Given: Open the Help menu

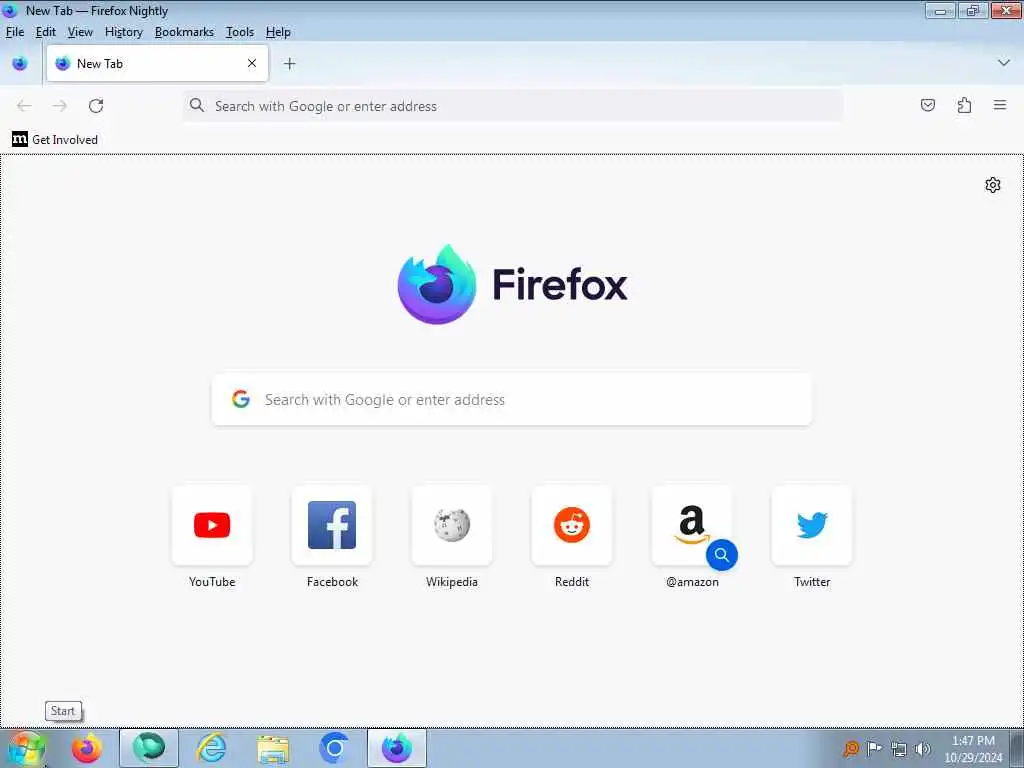Looking at the screenshot, I should [278, 32].
